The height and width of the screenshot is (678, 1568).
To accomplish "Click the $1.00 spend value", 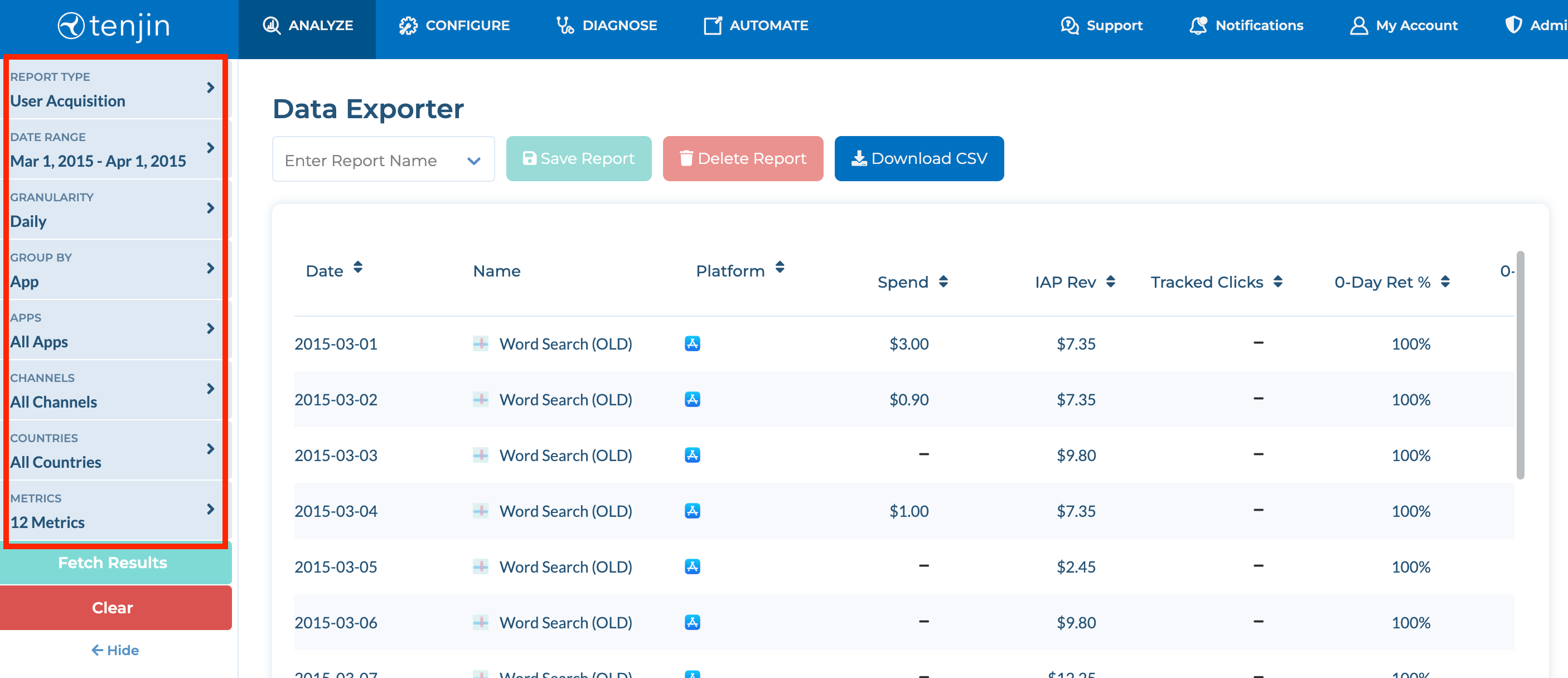I will tap(909, 511).
